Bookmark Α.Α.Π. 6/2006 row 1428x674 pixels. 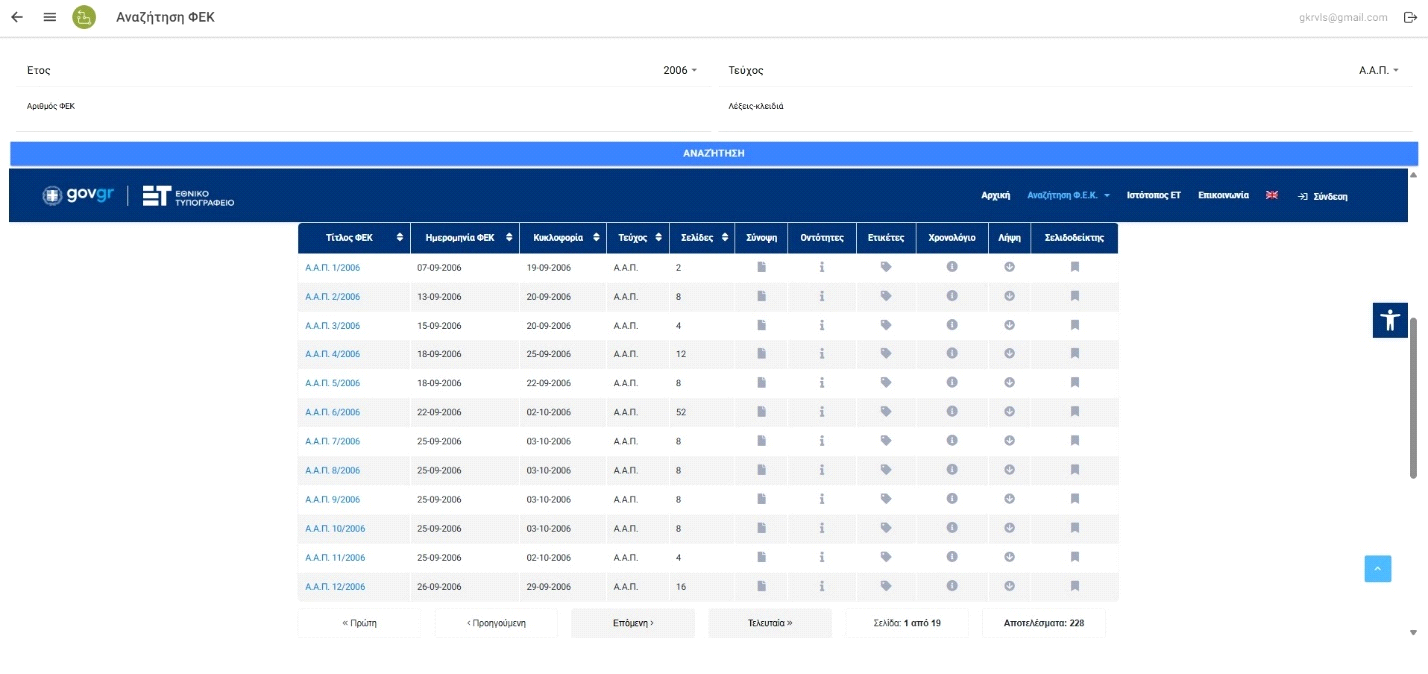[x=1074, y=411]
